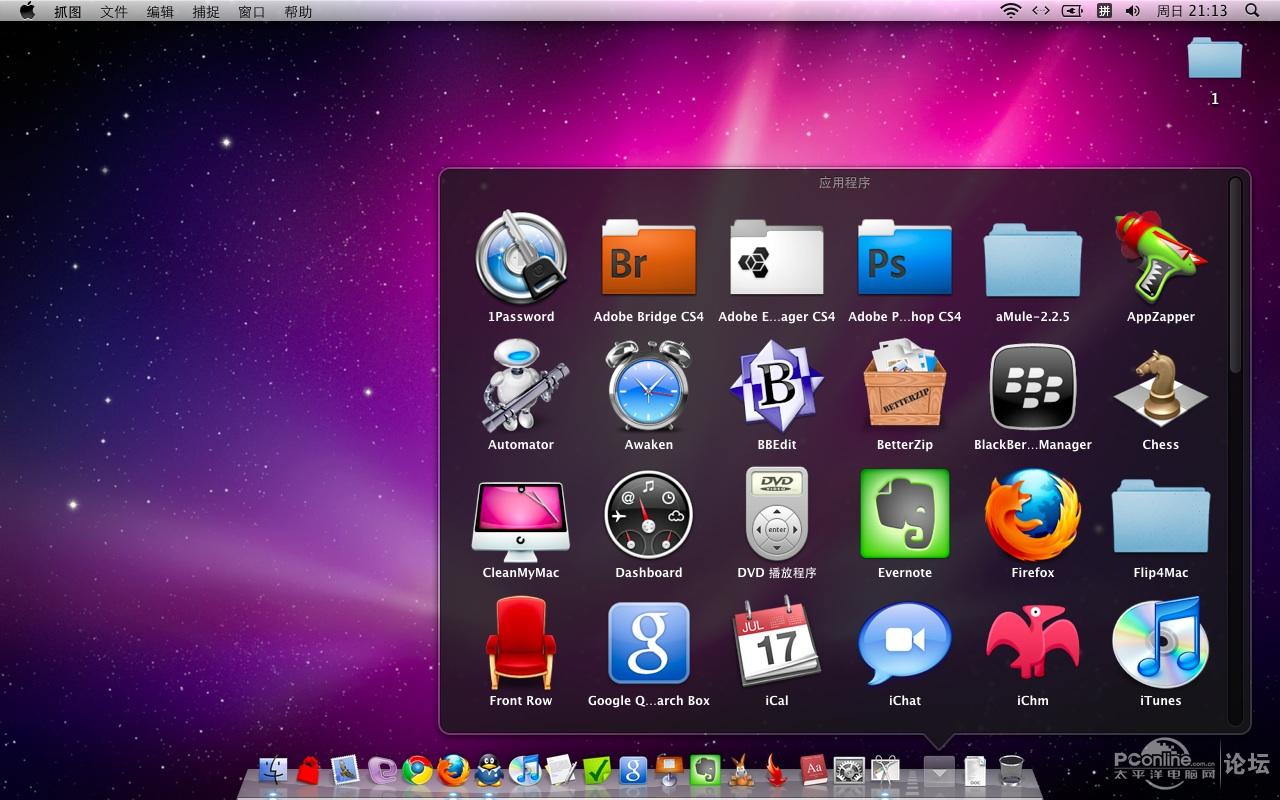Open 1Password from the Applications stack
The width and height of the screenshot is (1280, 800).
[x=521, y=258]
